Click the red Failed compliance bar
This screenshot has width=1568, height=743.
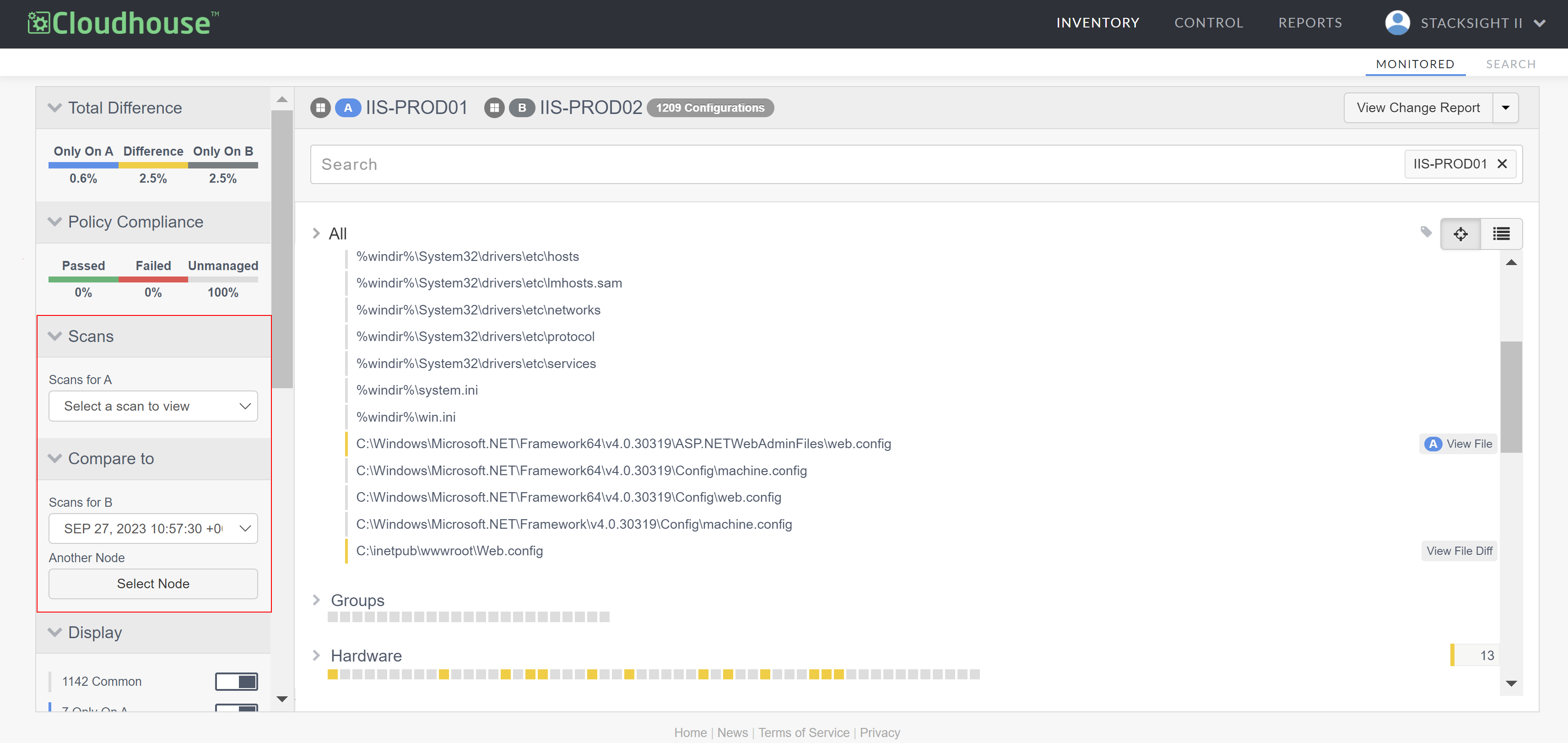coord(153,280)
